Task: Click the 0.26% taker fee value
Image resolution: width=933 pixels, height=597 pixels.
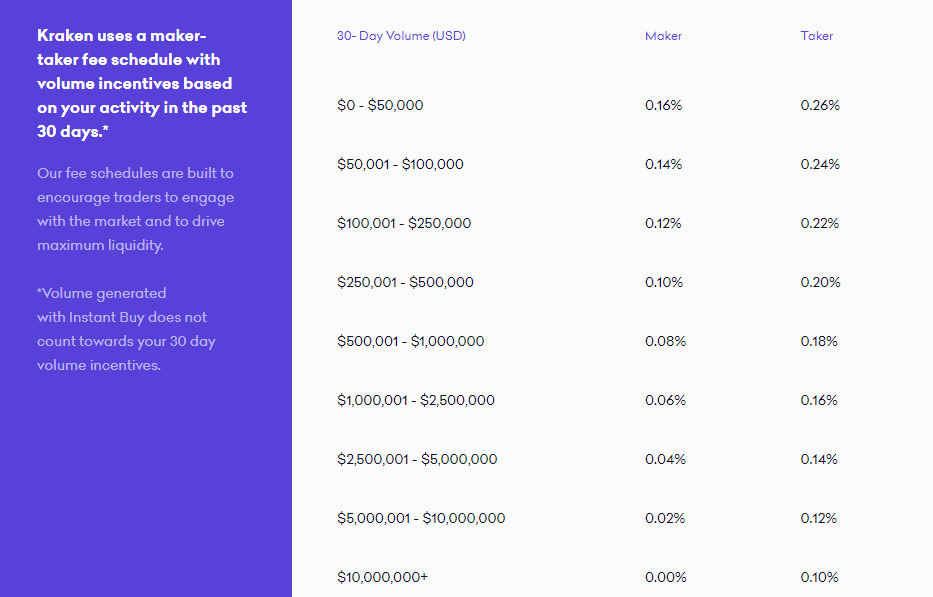Action: tap(820, 105)
